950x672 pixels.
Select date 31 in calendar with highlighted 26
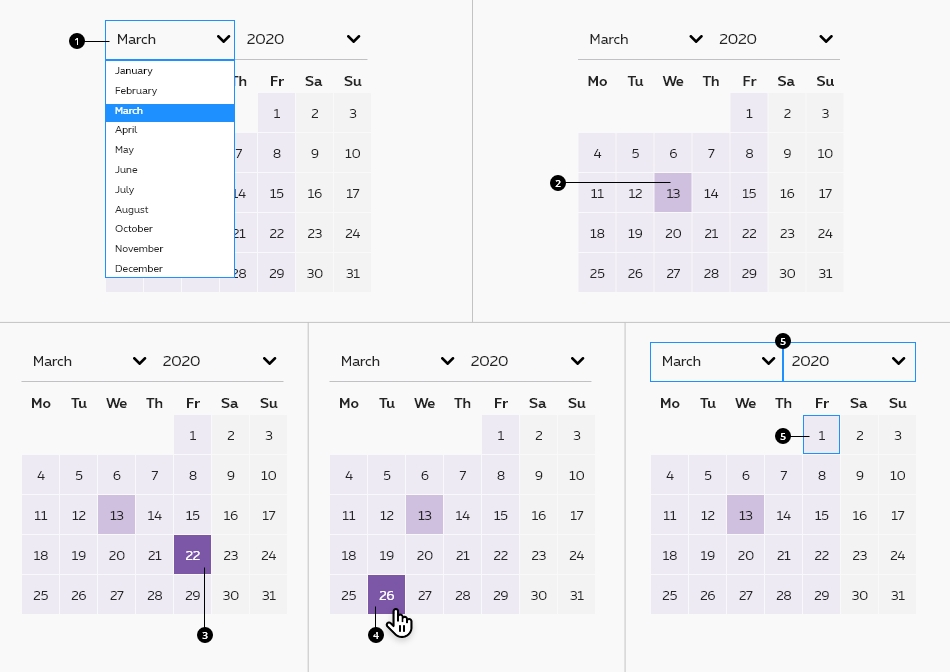coord(576,595)
